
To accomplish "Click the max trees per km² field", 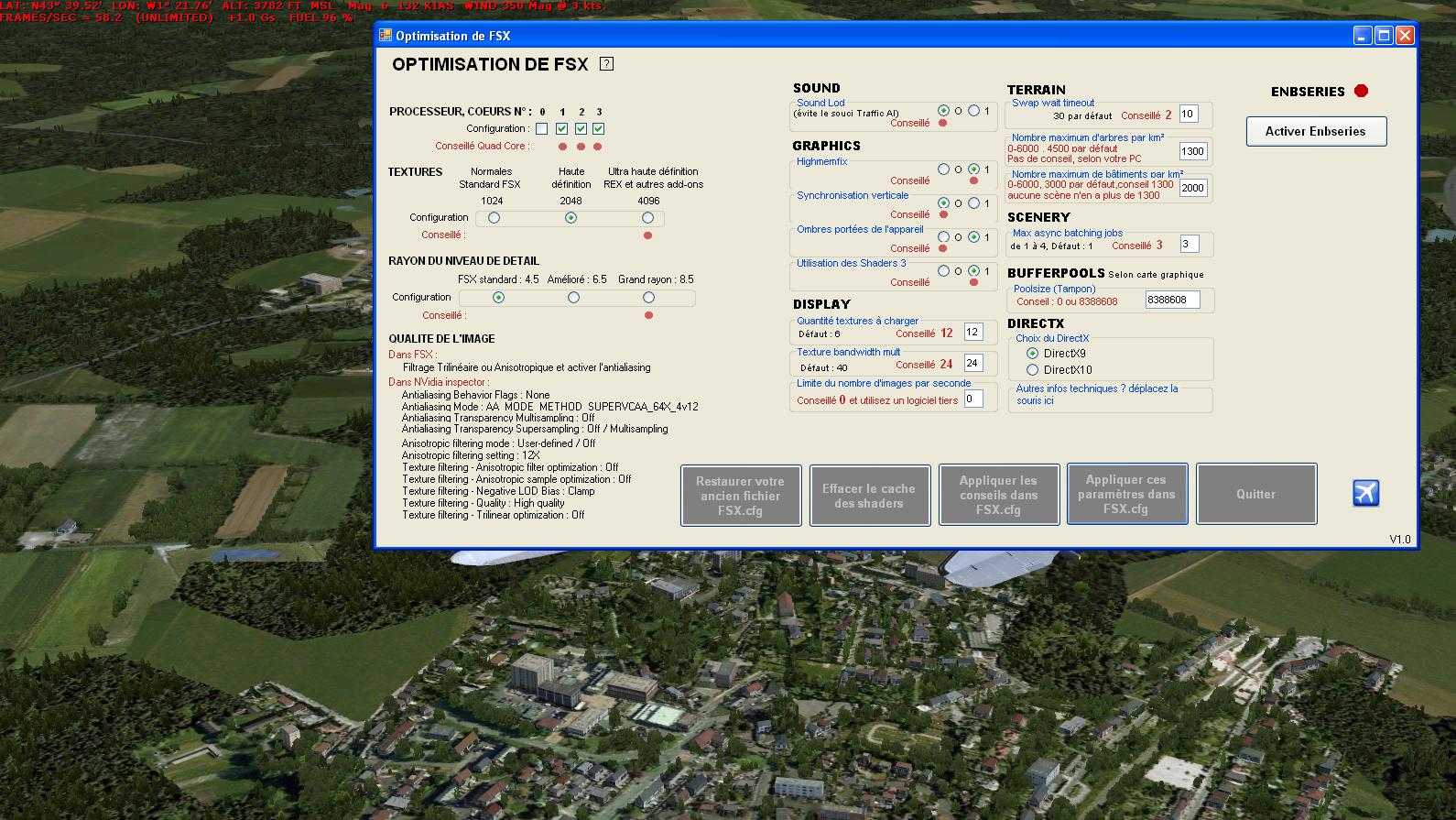I will point(1193,151).
